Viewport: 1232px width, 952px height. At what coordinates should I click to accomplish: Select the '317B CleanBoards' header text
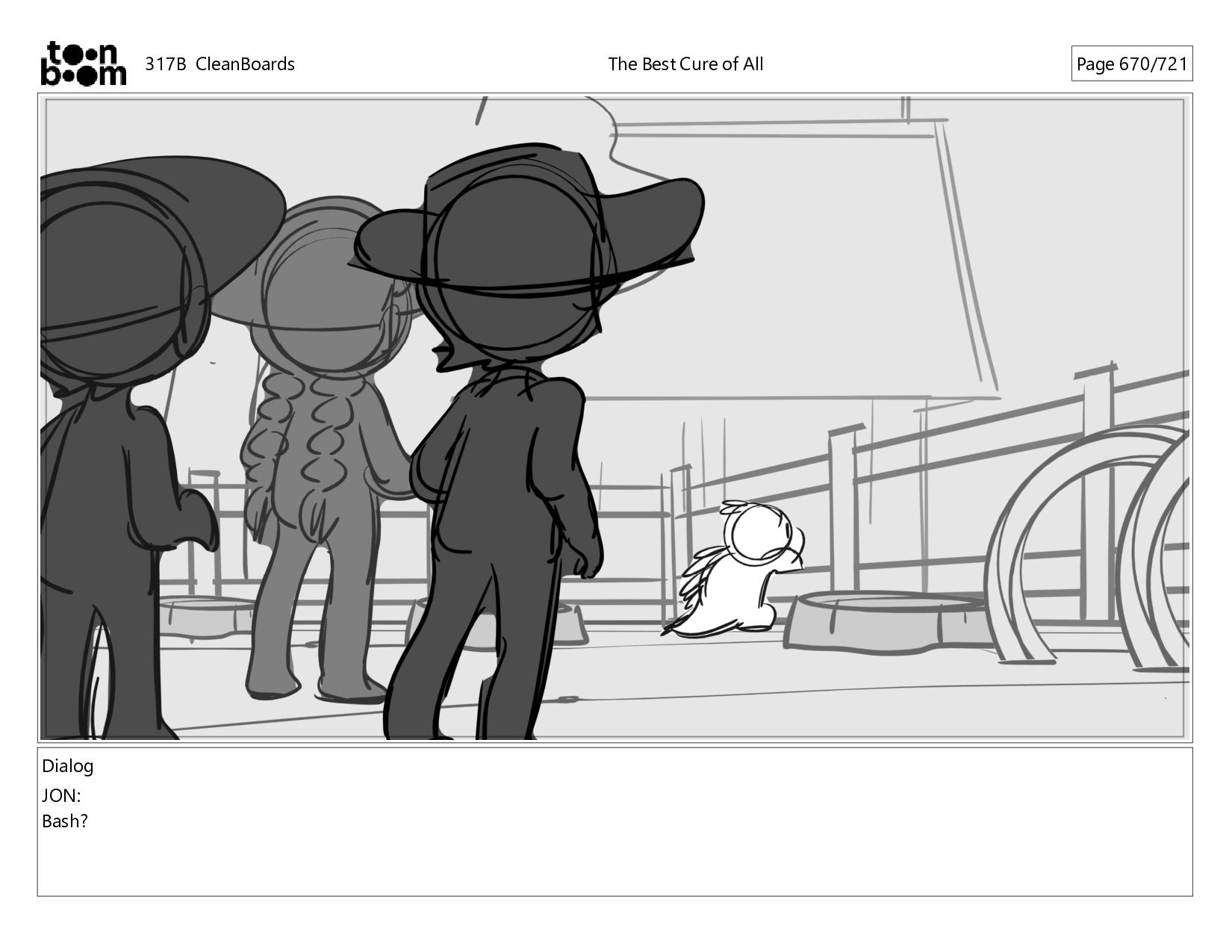point(220,64)
